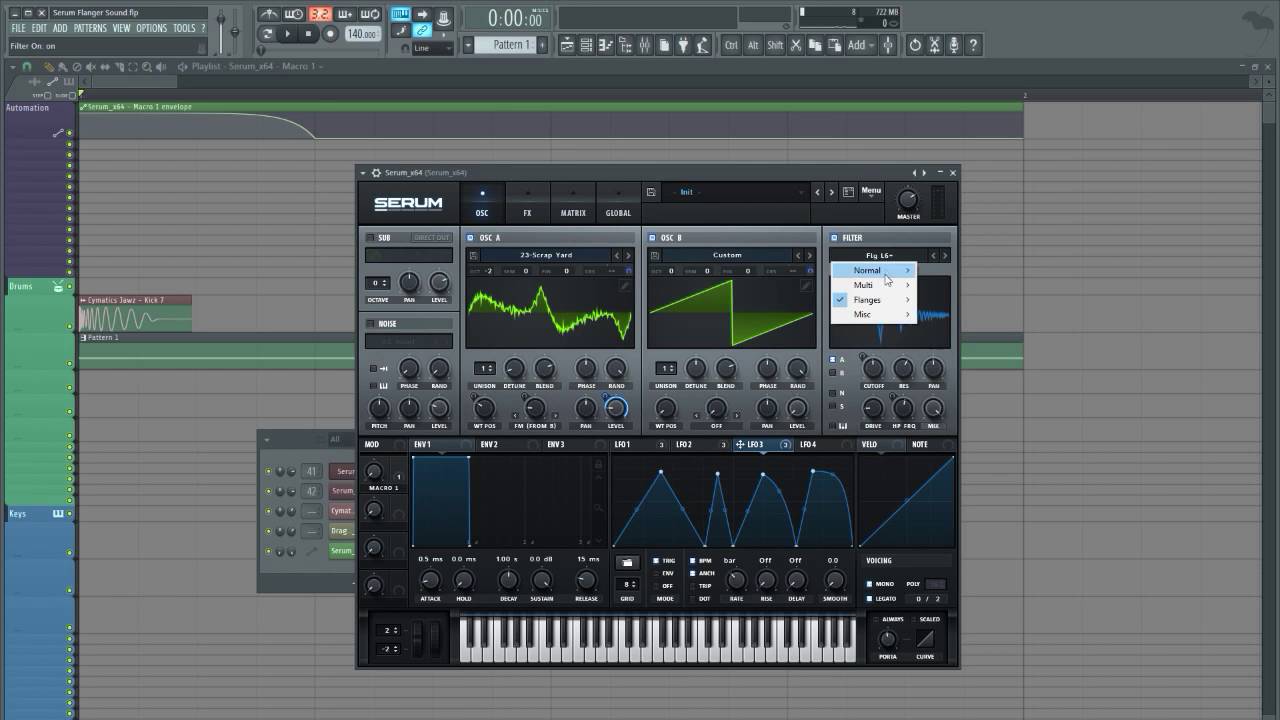Click the Macro 1 knob
Viewport: 1280px width, 720px height.
(x=374, y=472)
